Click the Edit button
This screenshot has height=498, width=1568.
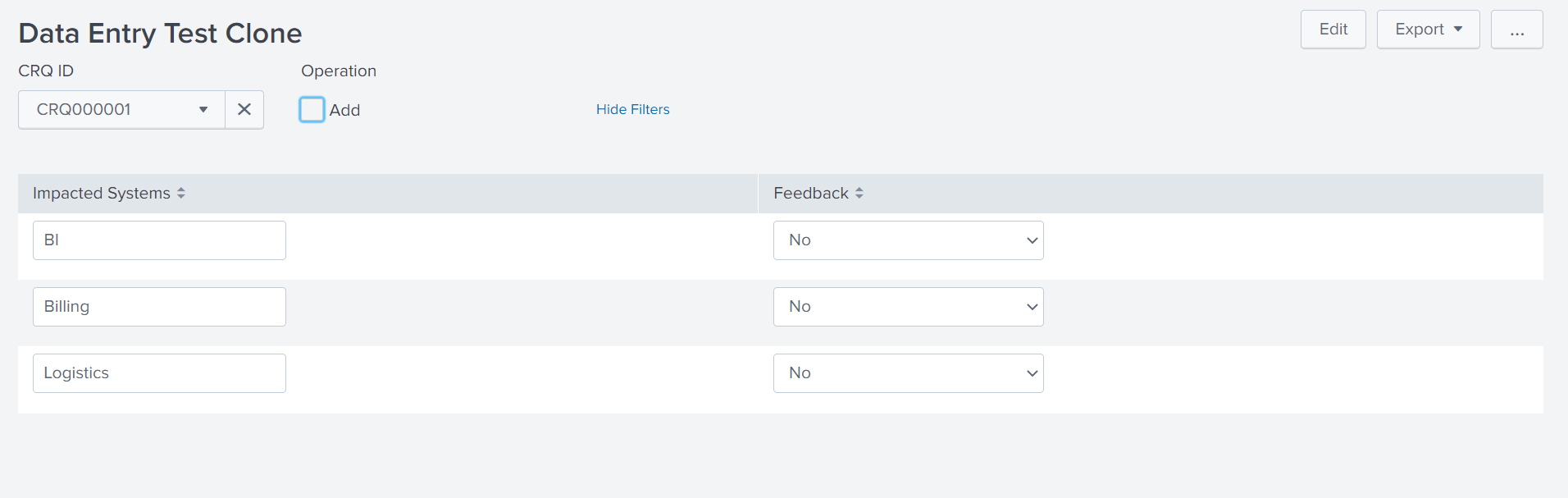pos(1333,28)
